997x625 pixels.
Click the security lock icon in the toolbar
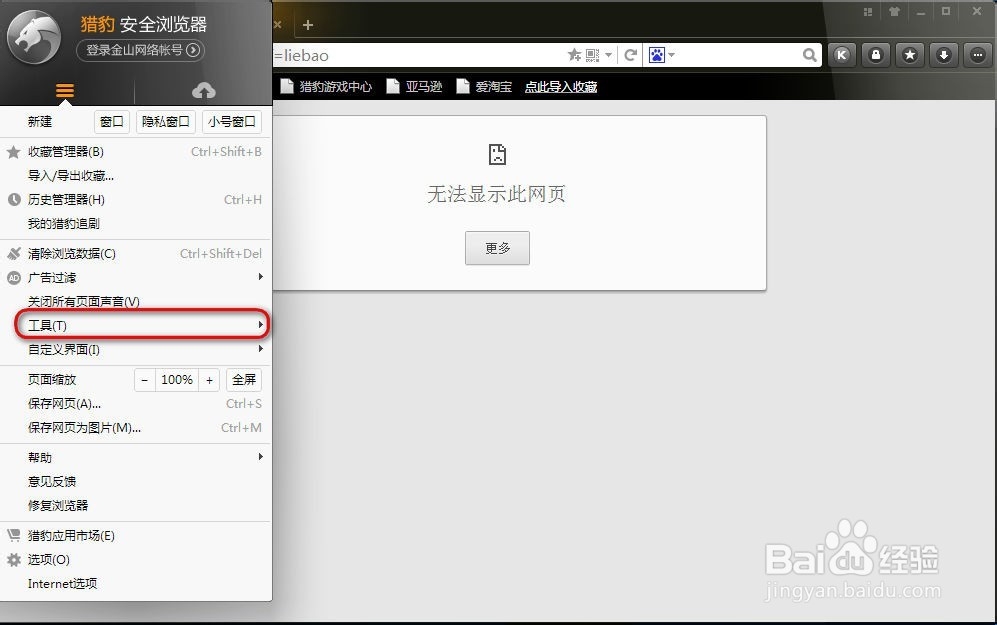click(x=876, y=55)
